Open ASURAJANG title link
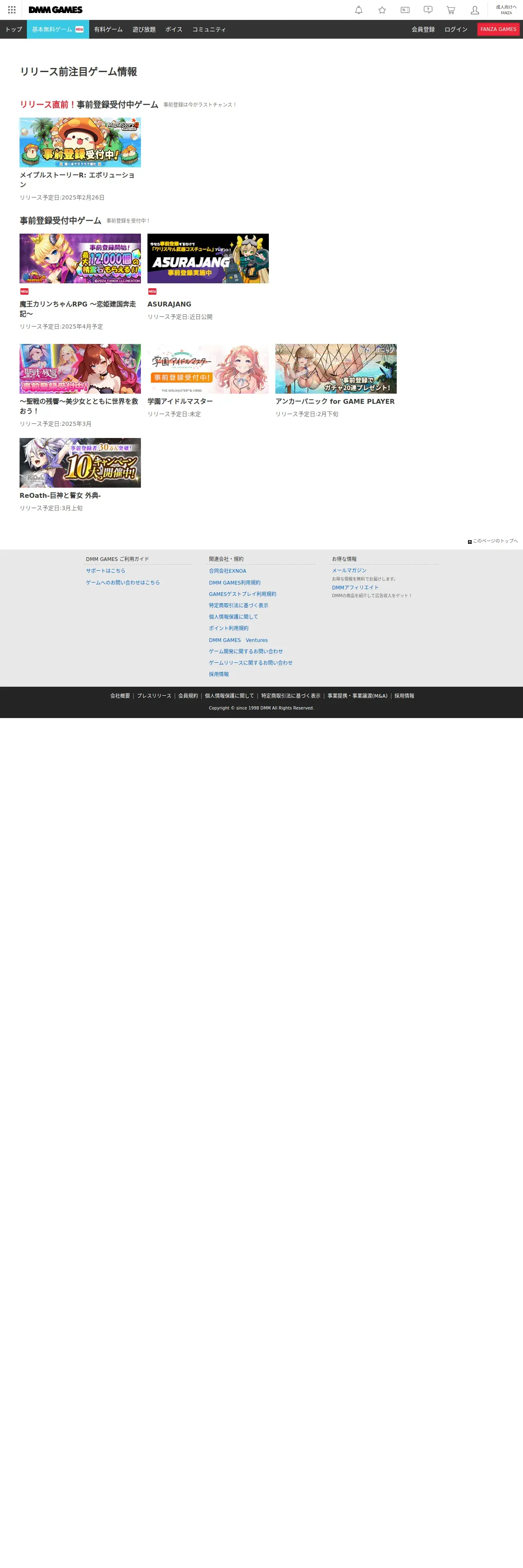Screen dimensions: 523x1568 (x=169, y=304)
